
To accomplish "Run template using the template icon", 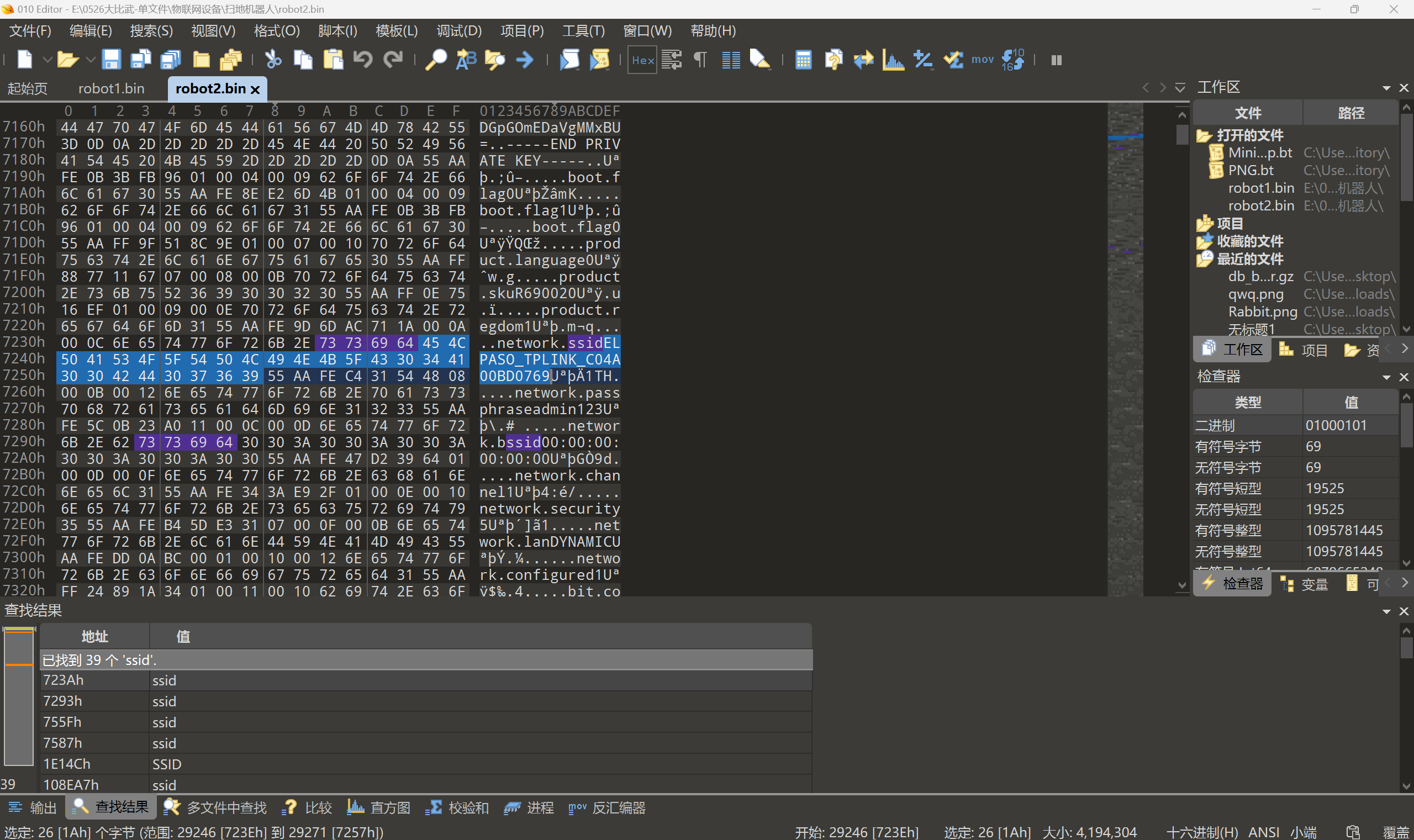I will point(599,60).
